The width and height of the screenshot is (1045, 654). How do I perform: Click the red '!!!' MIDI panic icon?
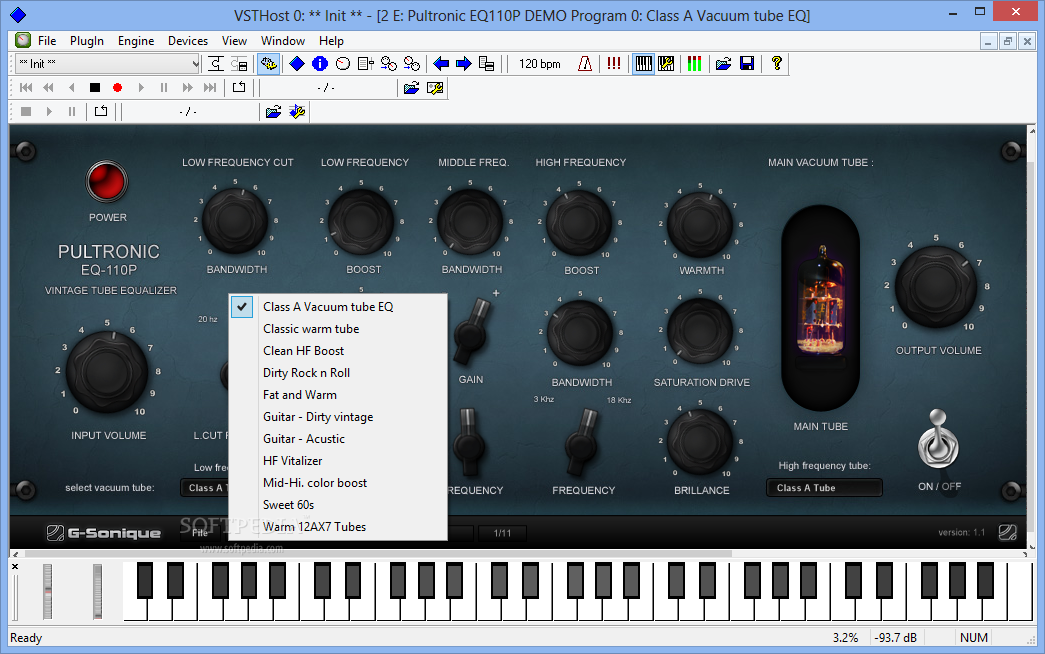(x=614, y=63)
